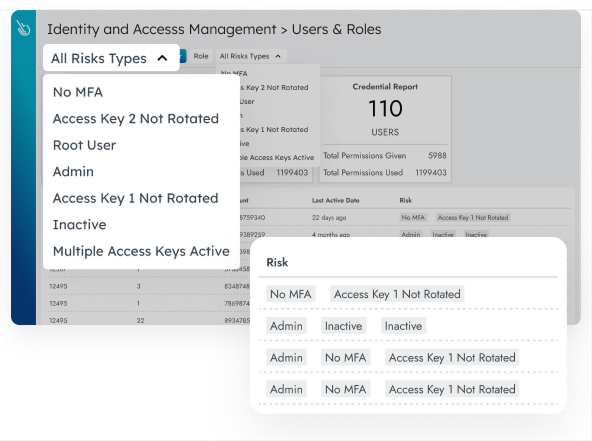Image resolution: width=592 pixels, height=441 pixels.
Task: Click Users & Roles in the breadcrumb
Action: coord(336,29)
